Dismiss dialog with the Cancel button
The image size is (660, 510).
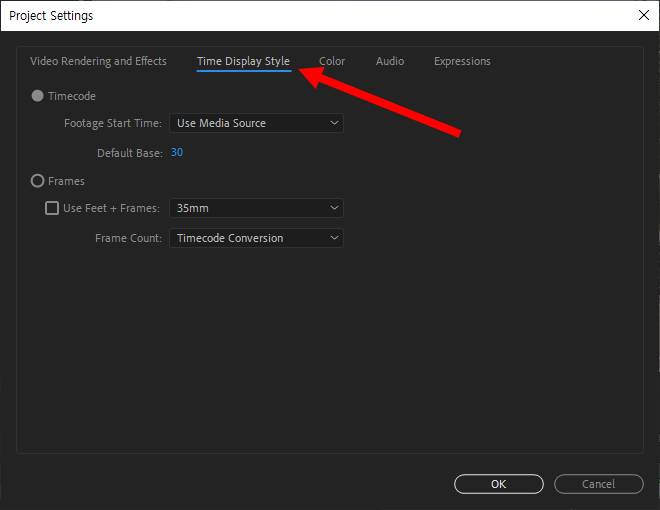point(599,484)
